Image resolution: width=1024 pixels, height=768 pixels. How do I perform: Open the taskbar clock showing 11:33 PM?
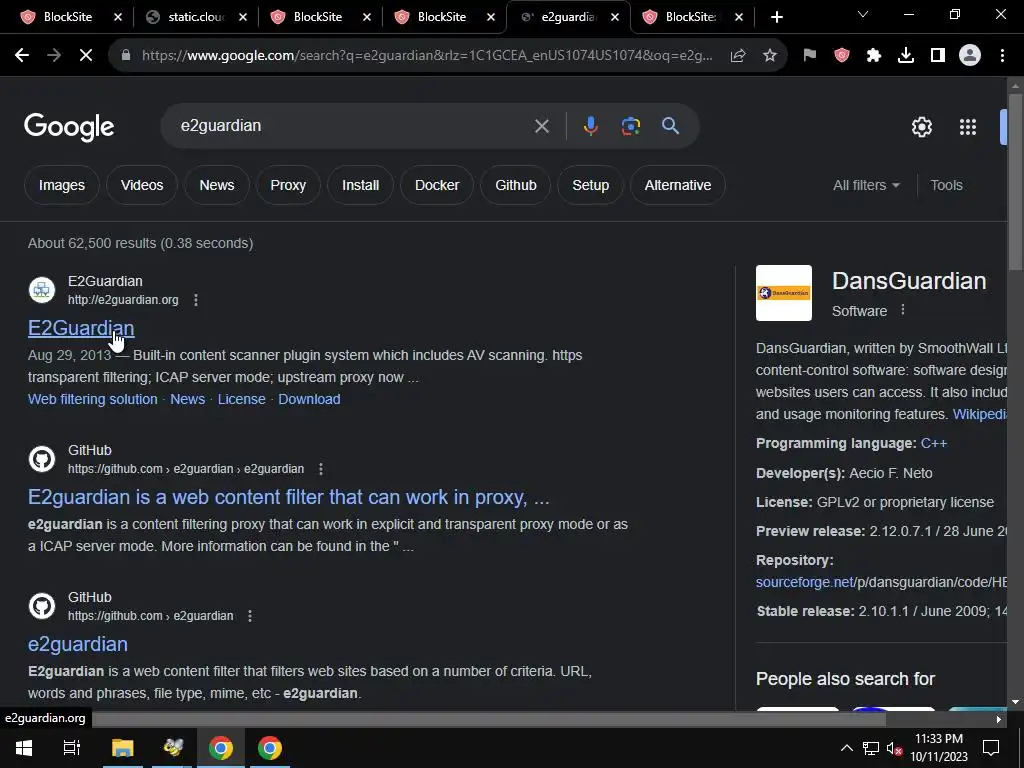[939, 748]
